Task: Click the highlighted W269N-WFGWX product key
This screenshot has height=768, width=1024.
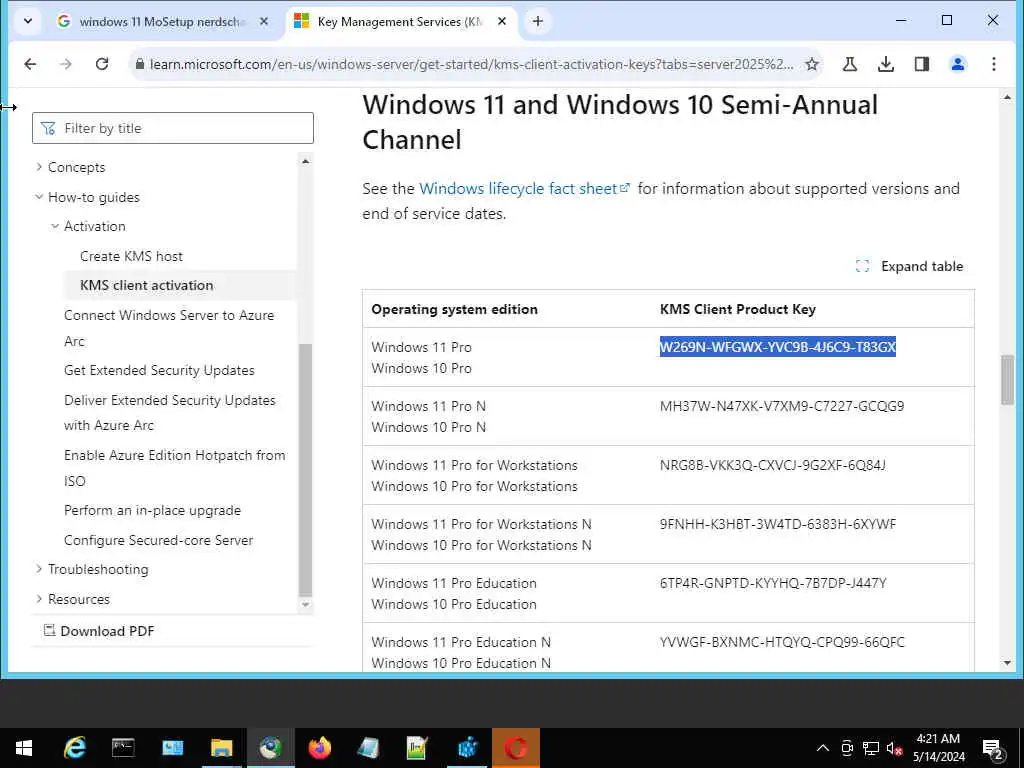Action: pos(777,347)
